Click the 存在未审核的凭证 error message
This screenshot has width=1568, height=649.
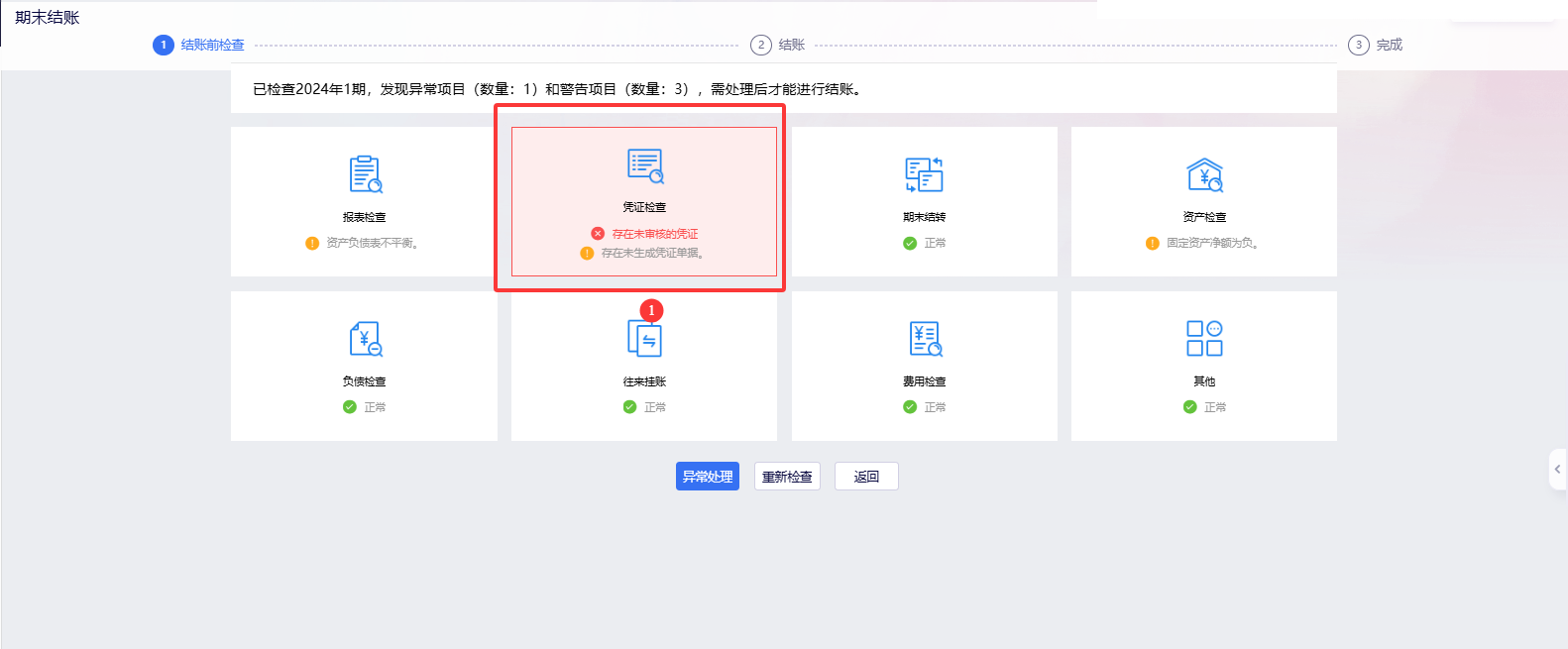[655, 234]
